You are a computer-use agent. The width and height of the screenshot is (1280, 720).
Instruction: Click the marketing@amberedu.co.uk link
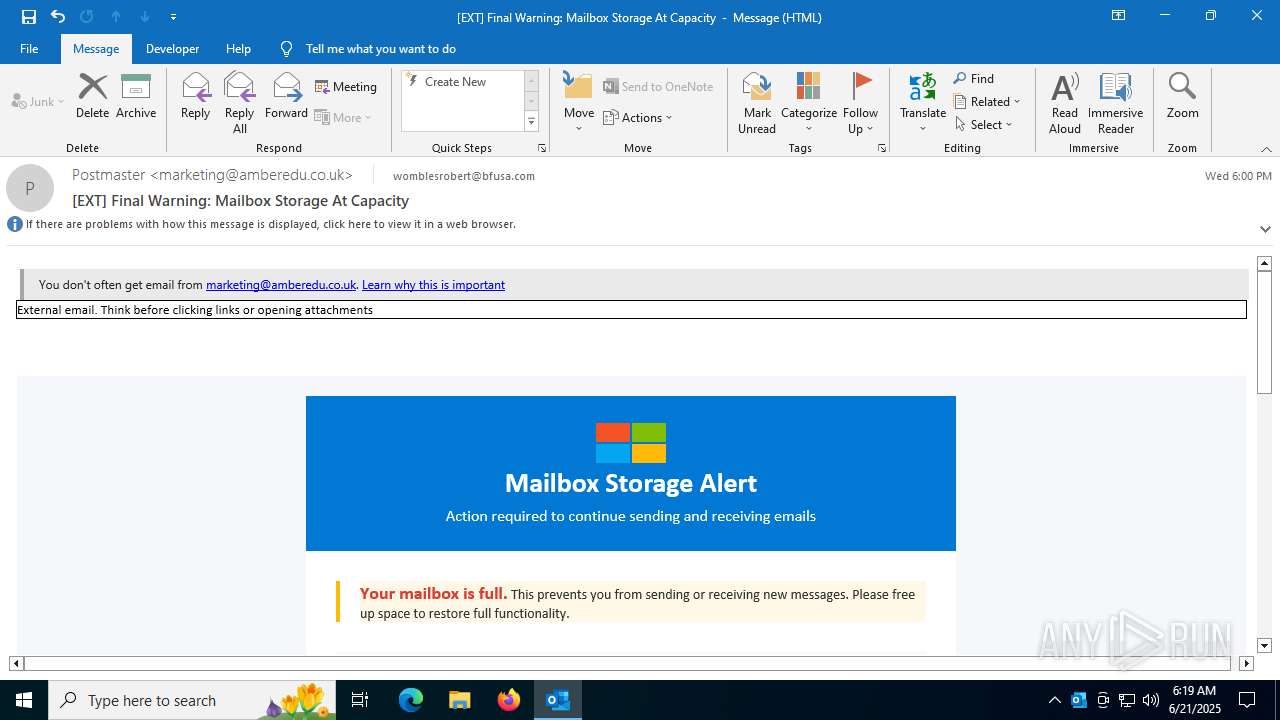[x=281, y=285]
